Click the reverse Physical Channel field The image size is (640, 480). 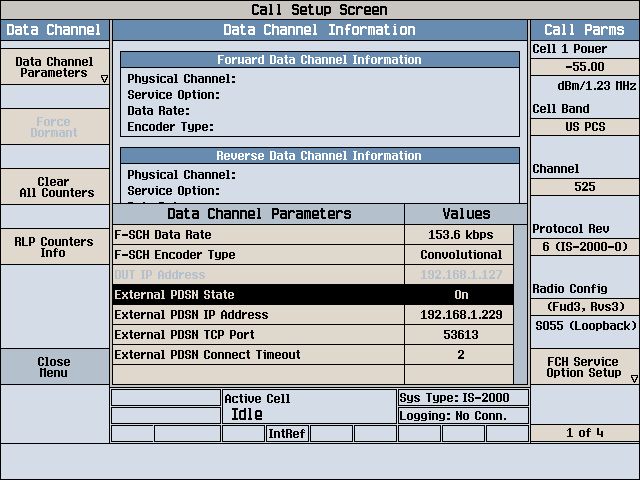(x=182, y=175)
